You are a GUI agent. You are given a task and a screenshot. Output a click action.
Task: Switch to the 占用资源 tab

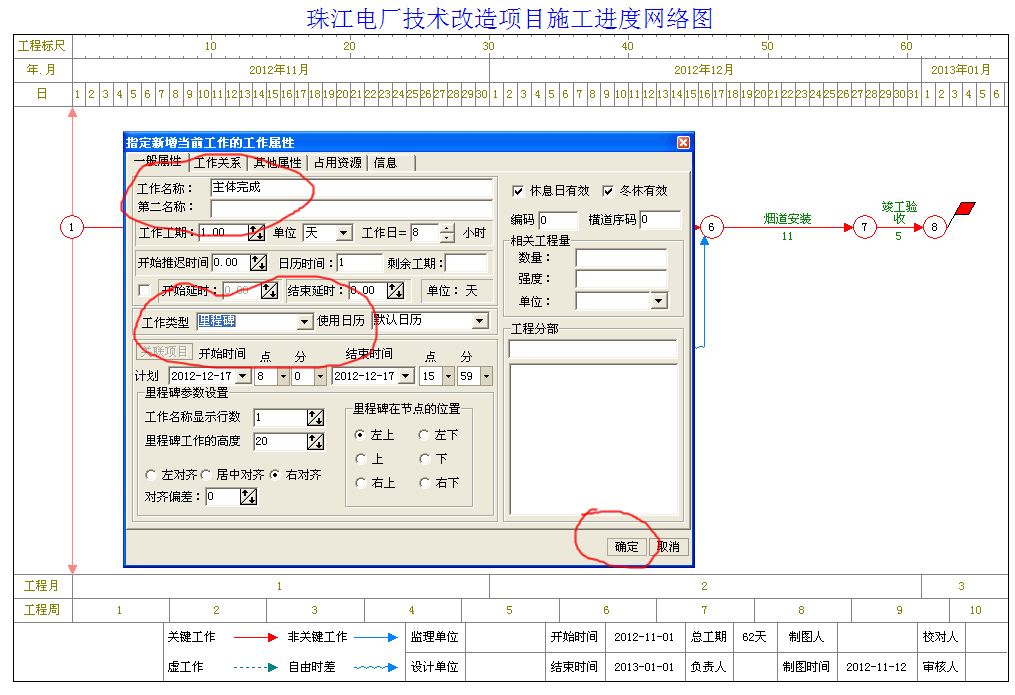pyautogui.click(x=337, y=163)
